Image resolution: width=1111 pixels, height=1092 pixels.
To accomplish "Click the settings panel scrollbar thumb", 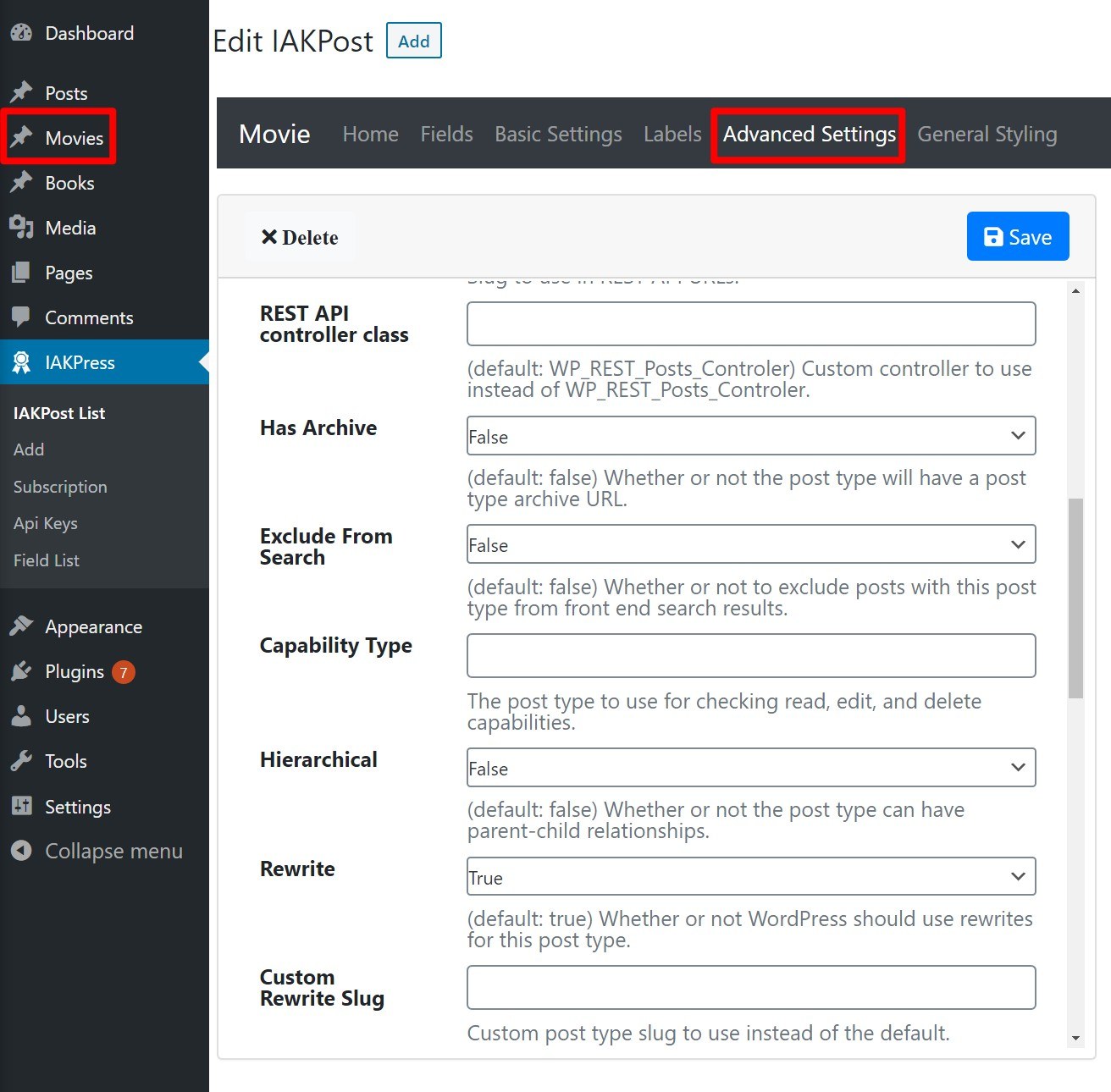I will click(x=1076, y=598).
